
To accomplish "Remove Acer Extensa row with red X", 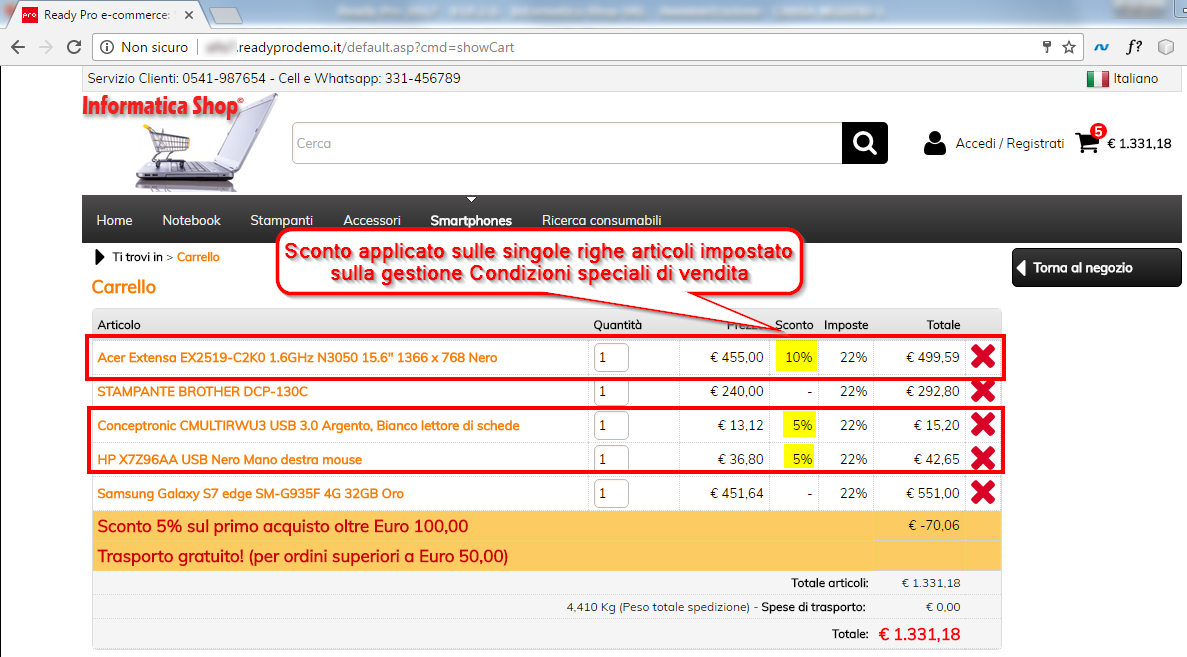I will coord(983,357).
